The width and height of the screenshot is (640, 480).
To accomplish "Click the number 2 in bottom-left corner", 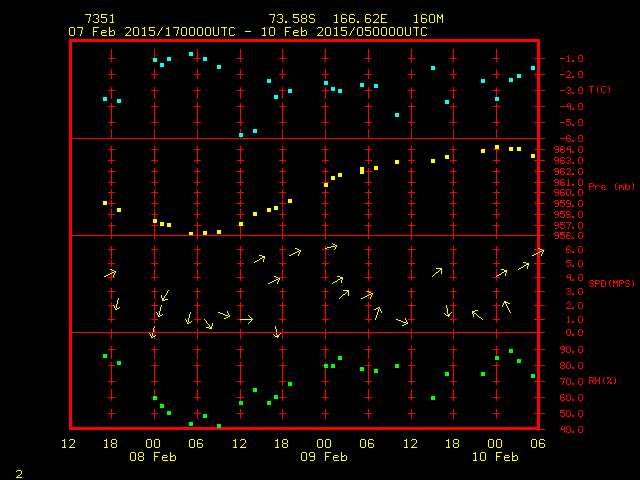I will (18, 471).
